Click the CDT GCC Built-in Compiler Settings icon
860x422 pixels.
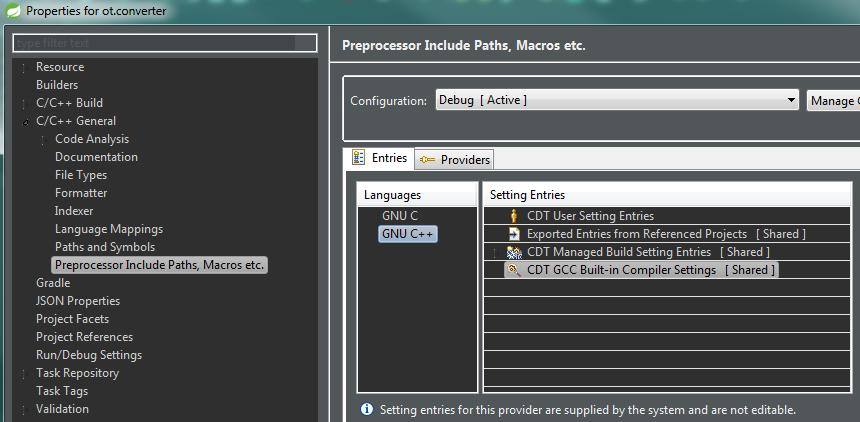pos(514,270)
